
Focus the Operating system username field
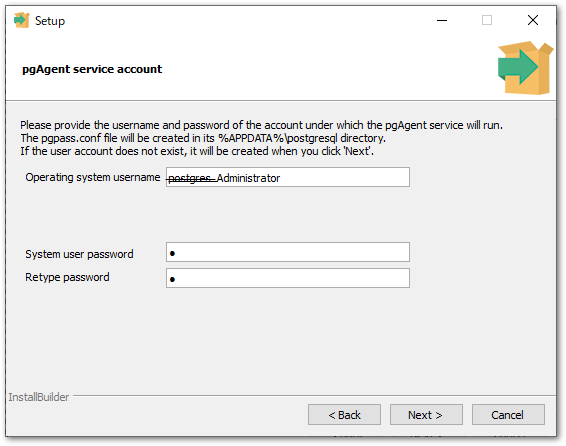(288, 177)
